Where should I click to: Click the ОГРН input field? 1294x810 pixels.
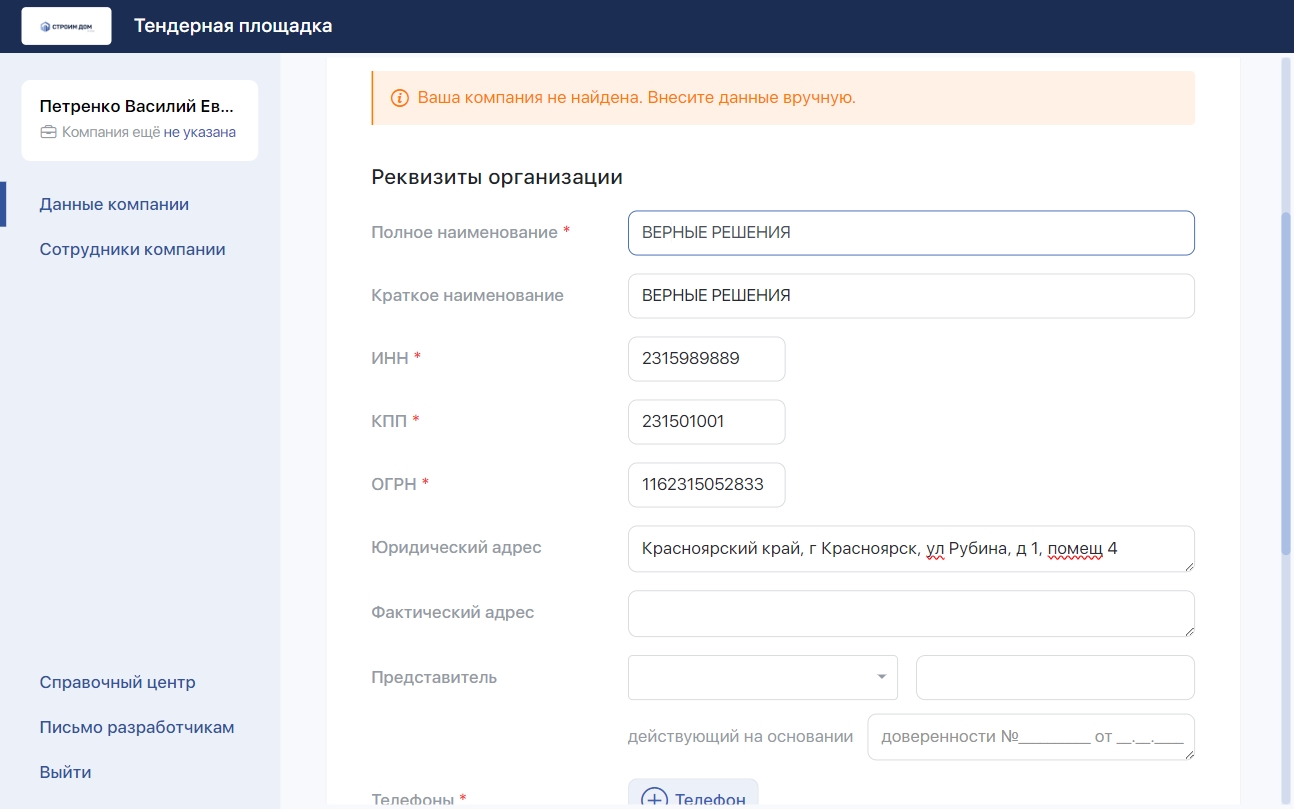[706, 485]
